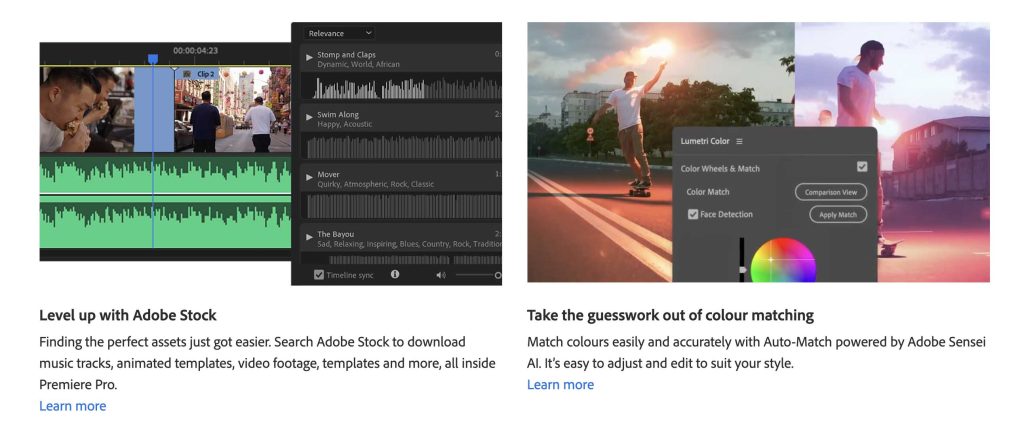Adjust the audio volume slider
Screen dimensions: 1024x443
479,275
